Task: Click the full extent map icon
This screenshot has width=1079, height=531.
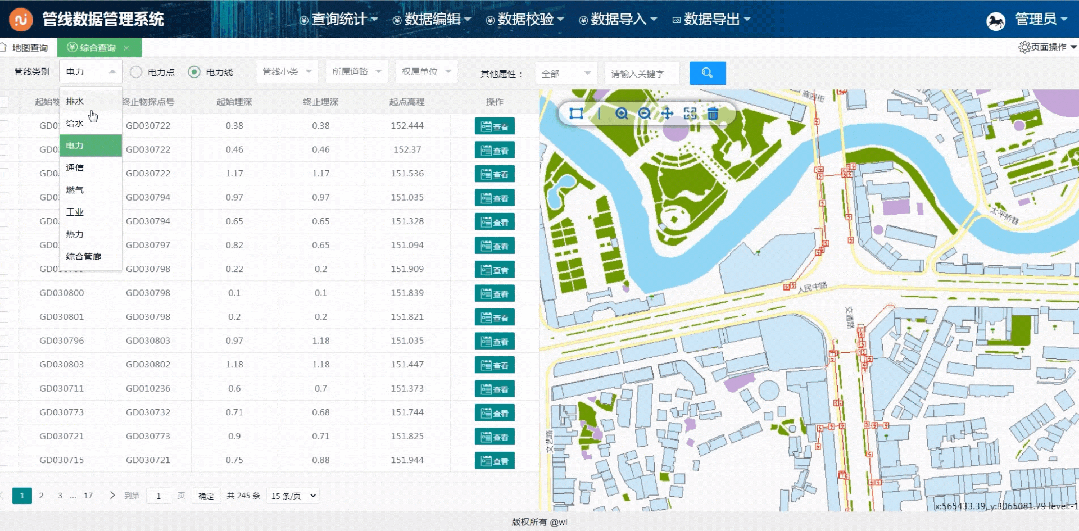Action: (690, 114)
